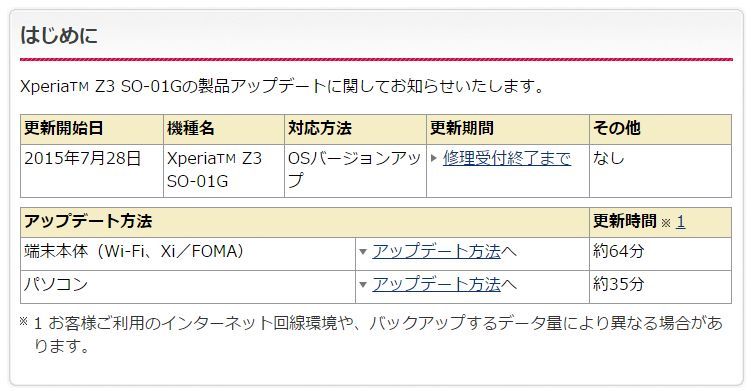Click the OSバージョンアップ cell
755x391 pixels.
[x=355, y=170]
